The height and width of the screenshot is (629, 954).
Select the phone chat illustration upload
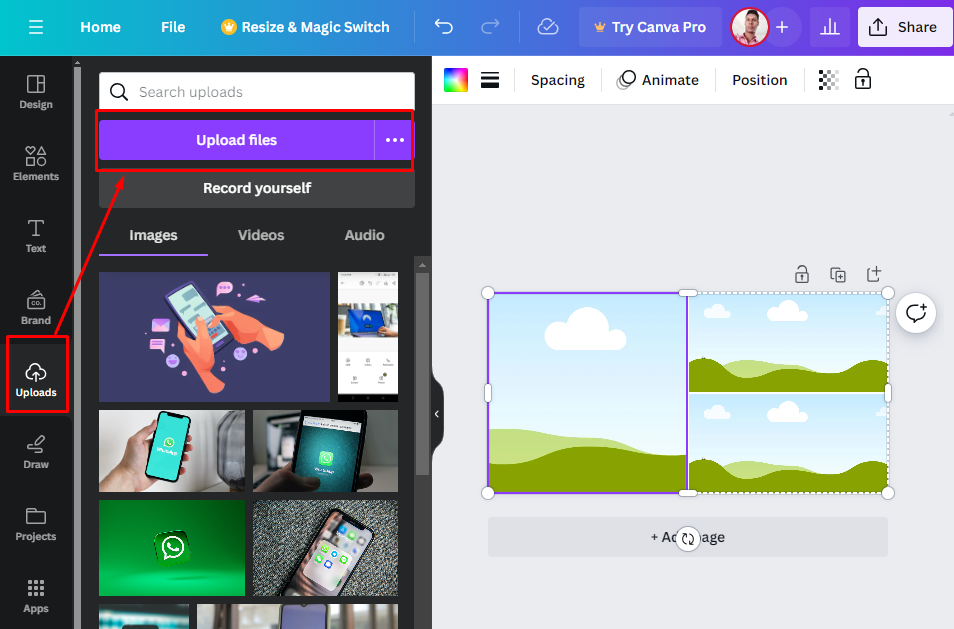[214, 336]
